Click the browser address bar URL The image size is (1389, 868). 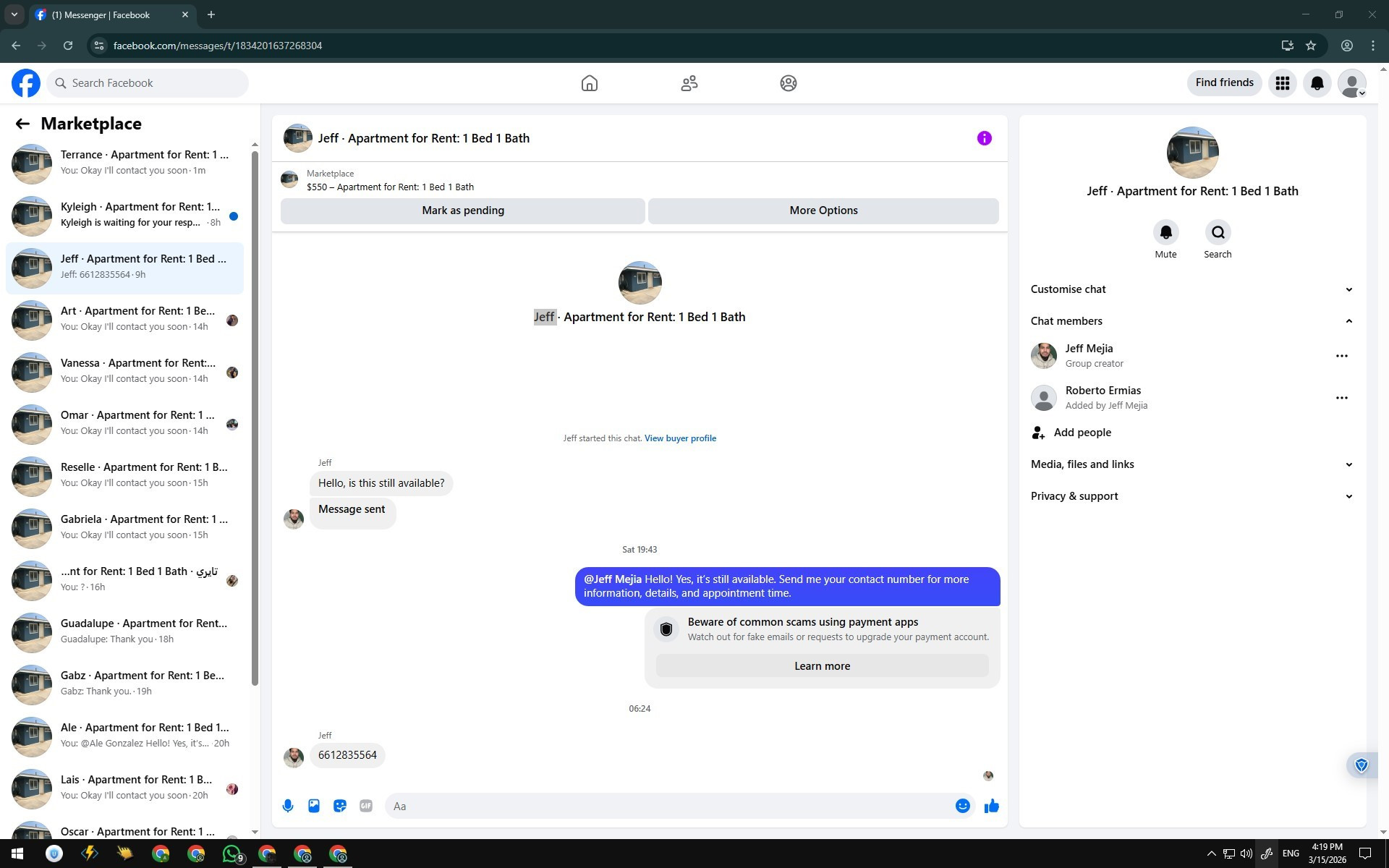[218, 46]
